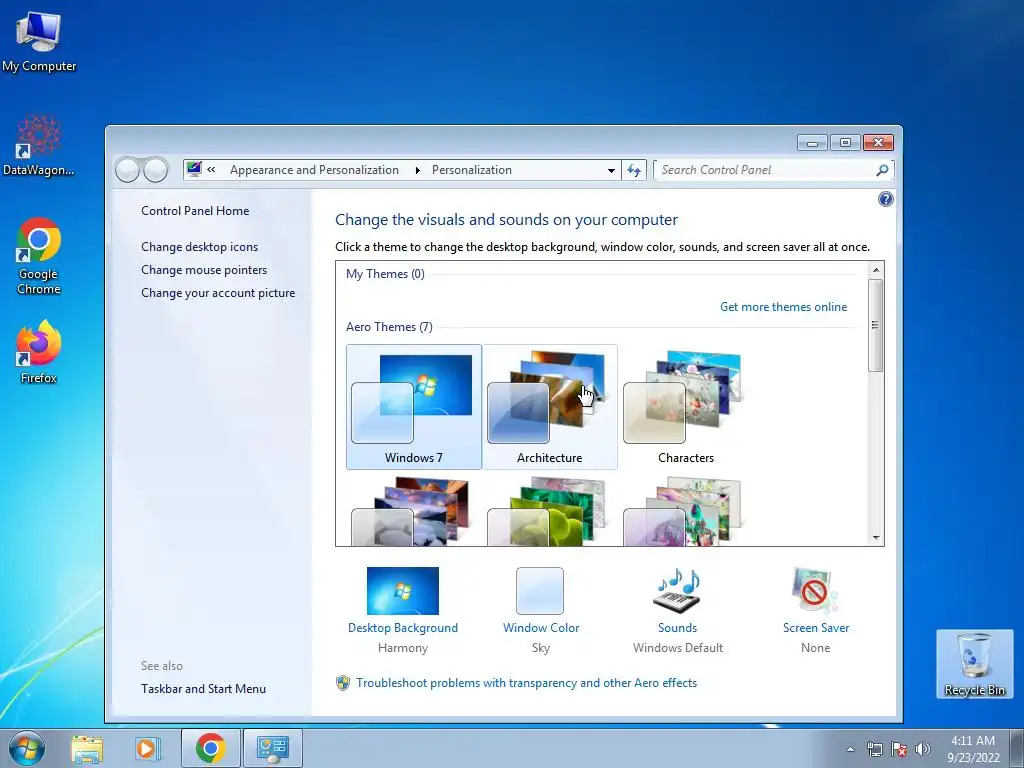Click the Show desktop button

1017,748
